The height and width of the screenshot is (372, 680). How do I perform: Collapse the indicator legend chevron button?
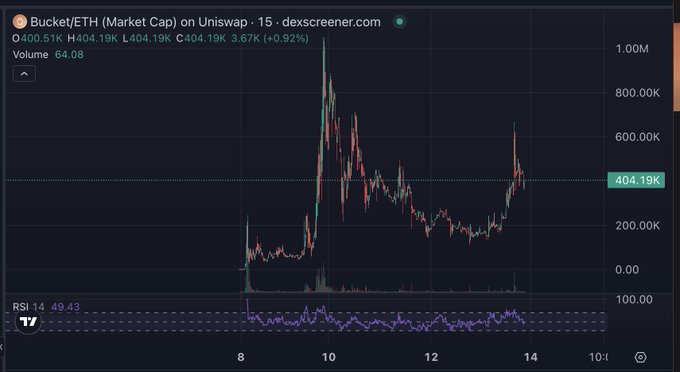pos(24,74)
